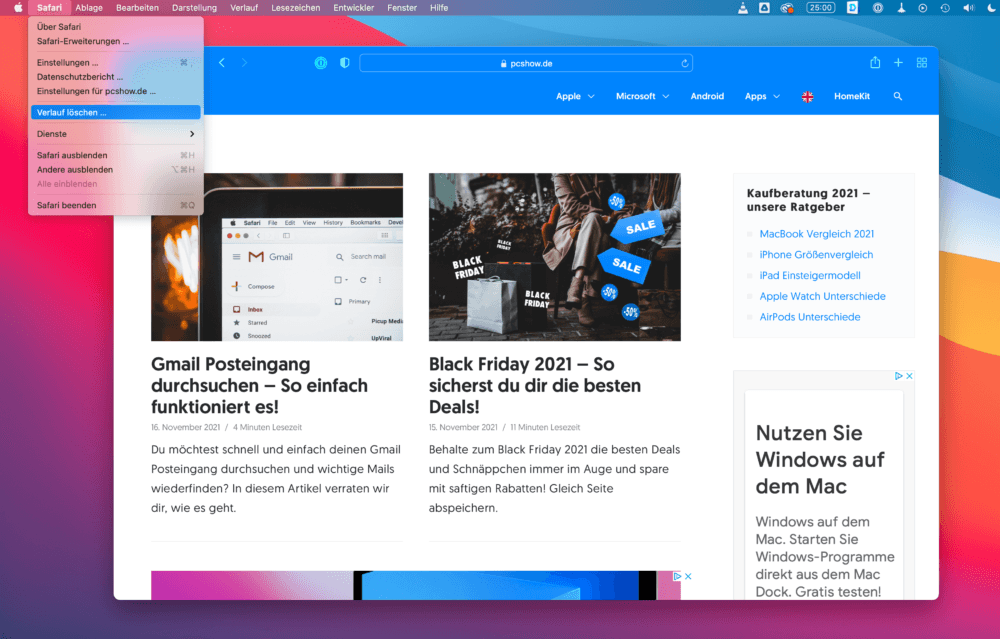The width and height of the screenshot is (1000, 639).
Task: Click the 1Password extension icon
Action: (321, 62)
